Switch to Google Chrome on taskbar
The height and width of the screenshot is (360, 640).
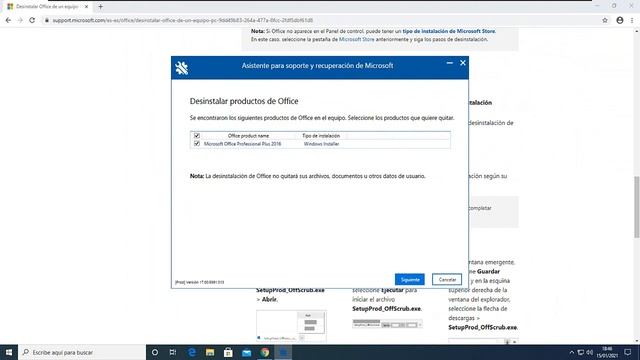[265, 352]
